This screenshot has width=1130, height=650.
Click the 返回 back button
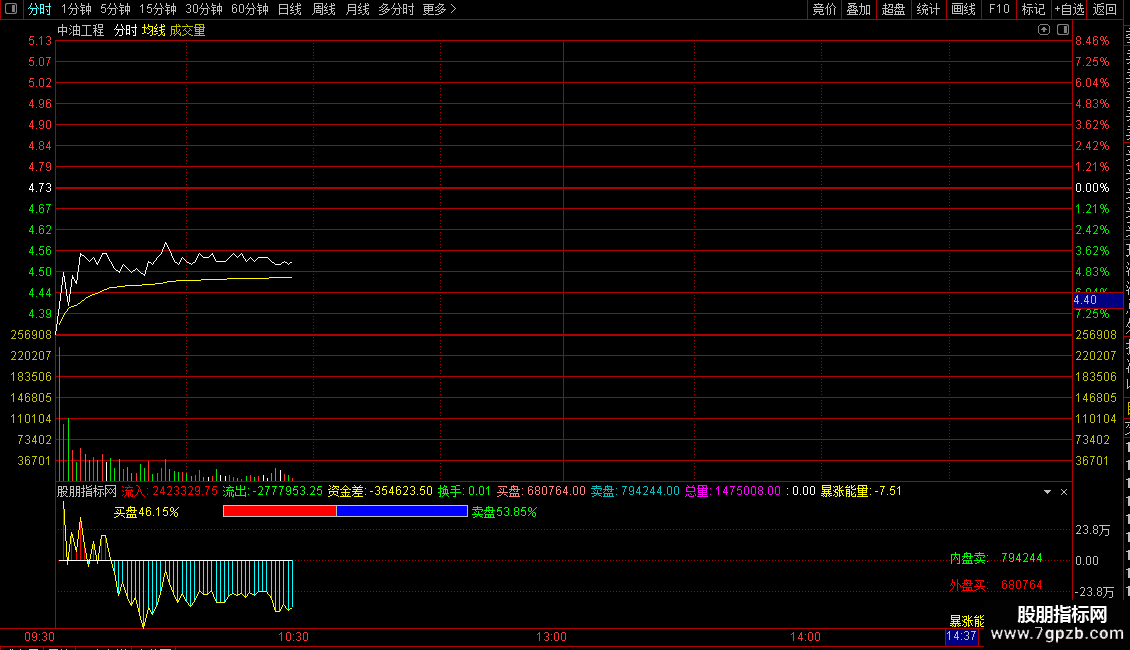point(1105,9)
